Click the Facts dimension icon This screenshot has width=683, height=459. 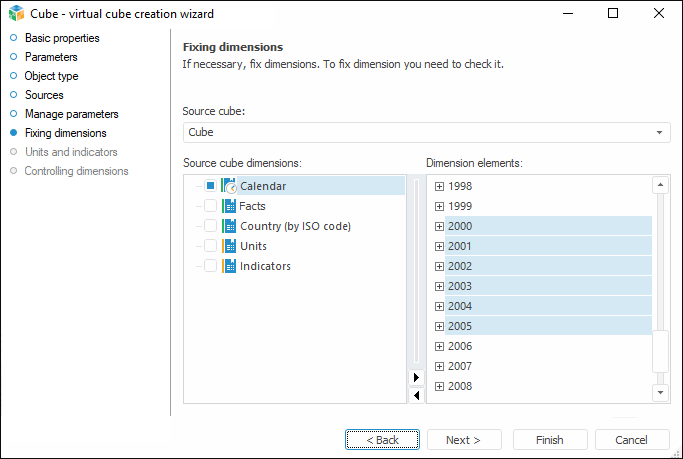click(229, 206)
